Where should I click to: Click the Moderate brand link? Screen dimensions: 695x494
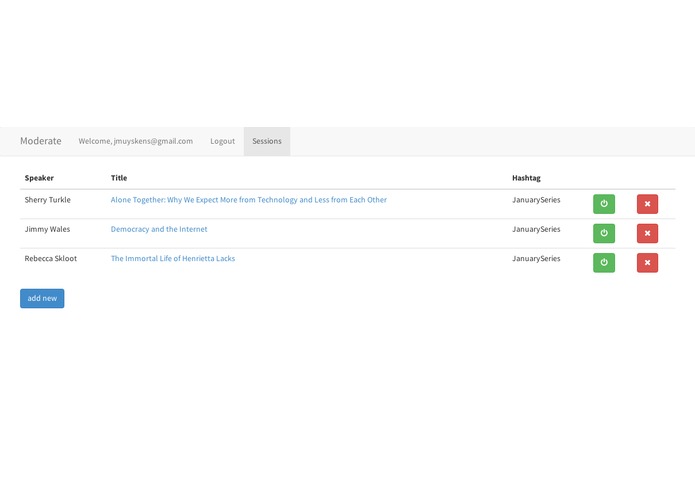[41, 141]
